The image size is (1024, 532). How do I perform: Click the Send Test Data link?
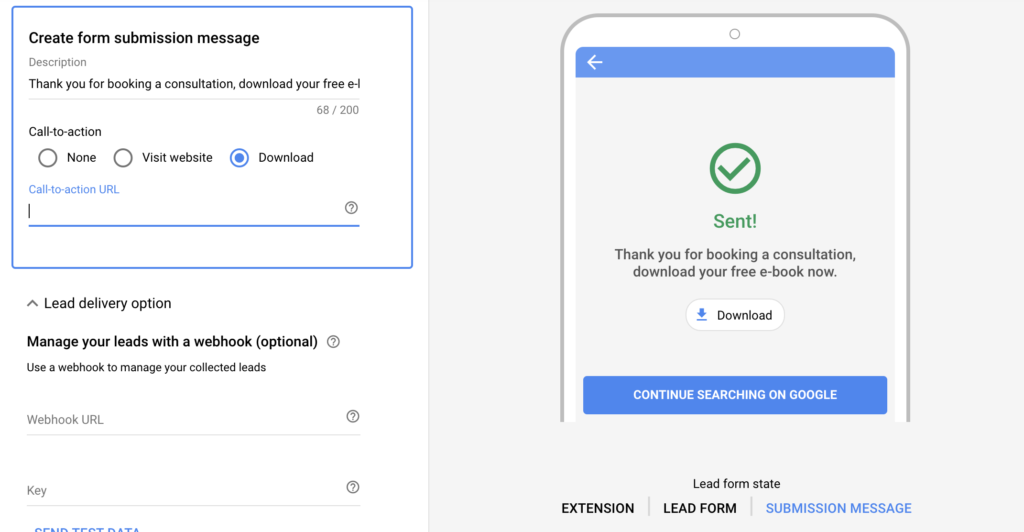(x=88, y=529)
